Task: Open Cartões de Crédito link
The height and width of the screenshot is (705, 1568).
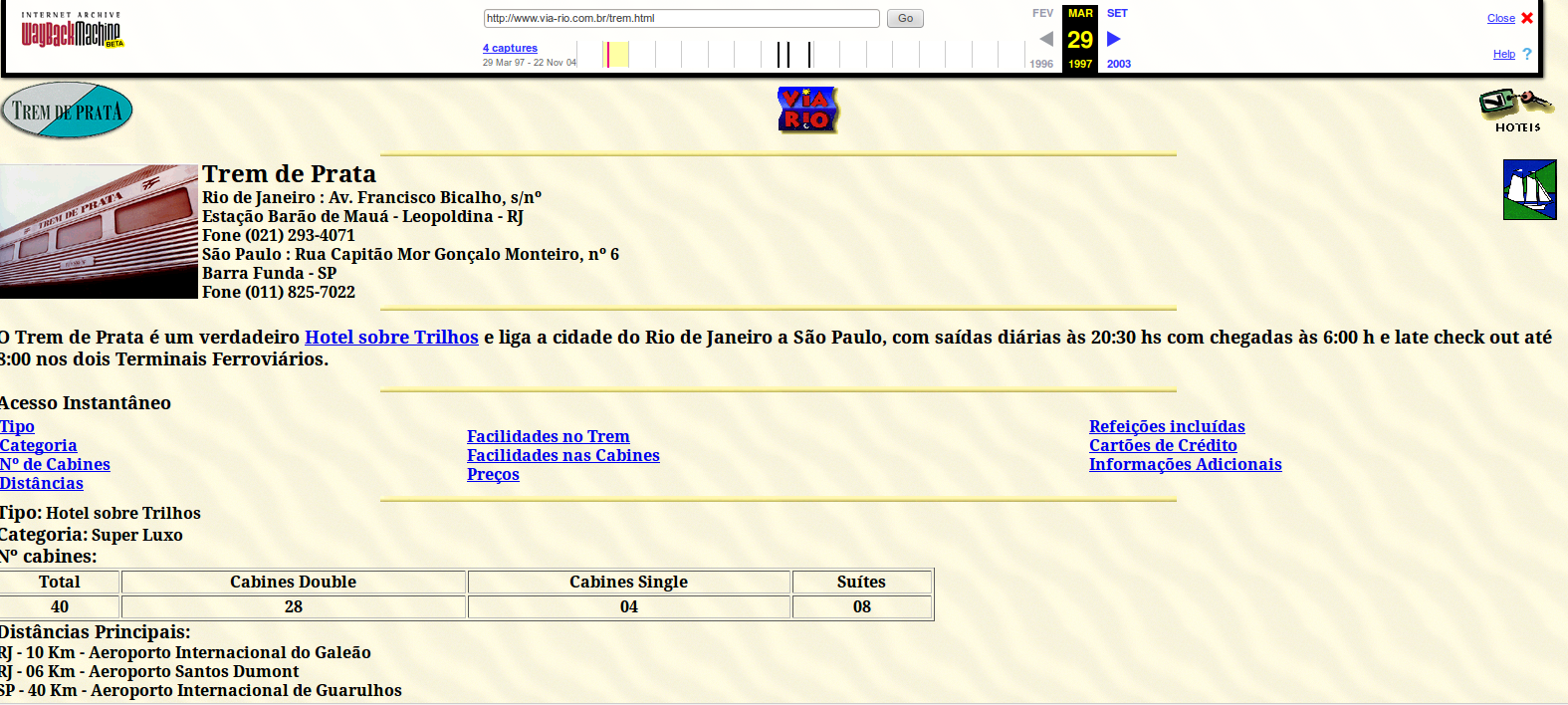Action: [x=1163, y=445]
